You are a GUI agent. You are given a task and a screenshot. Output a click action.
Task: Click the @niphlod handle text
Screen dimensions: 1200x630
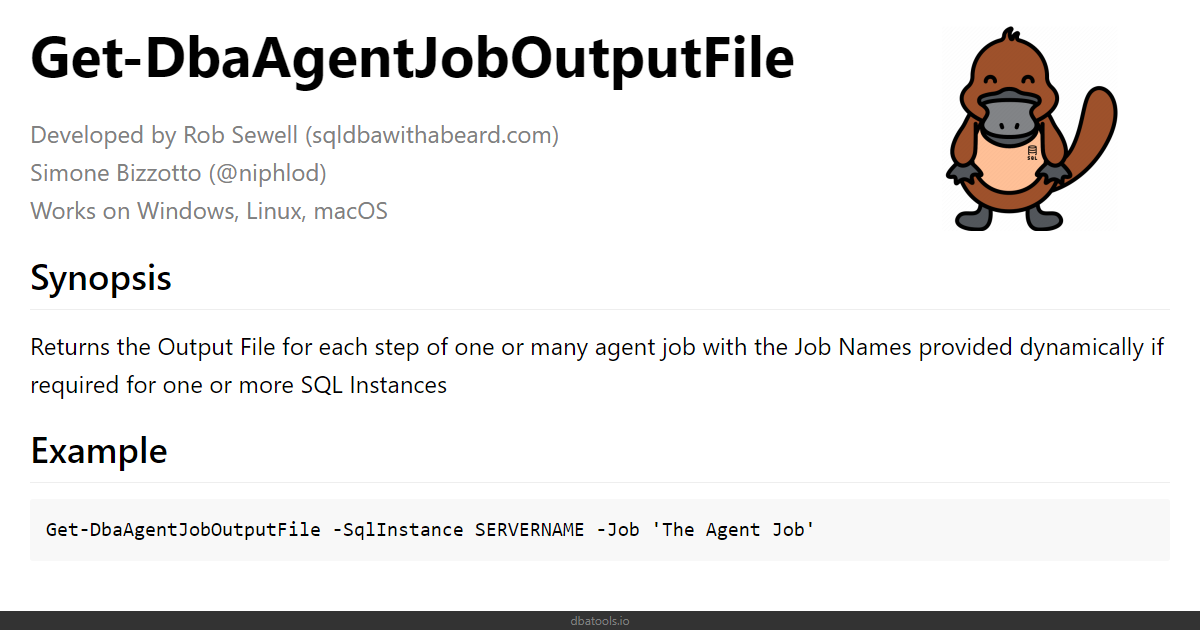pyautogui.click(x=267, y=173)
